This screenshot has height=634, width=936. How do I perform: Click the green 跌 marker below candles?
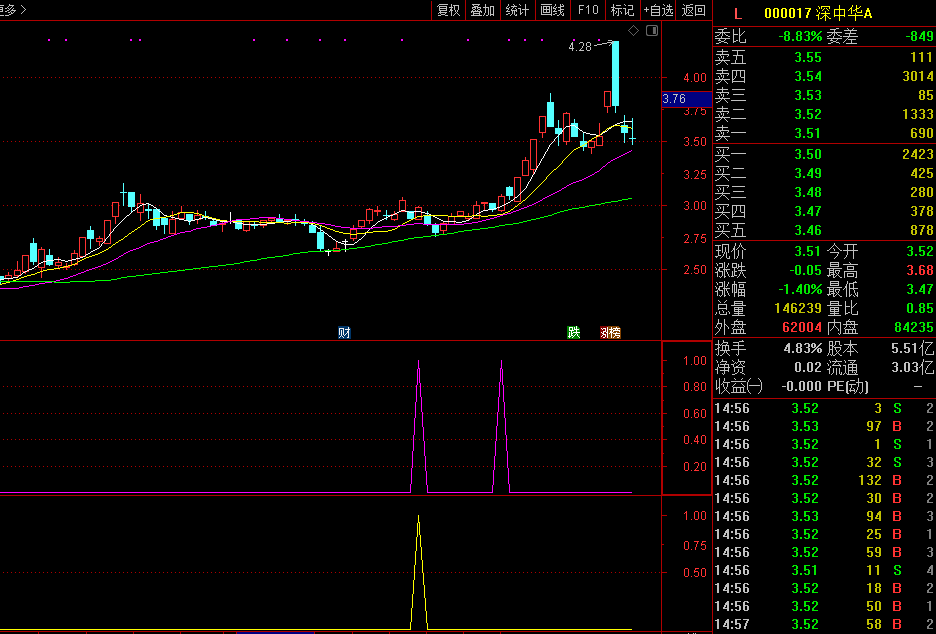tap(573, 333)
